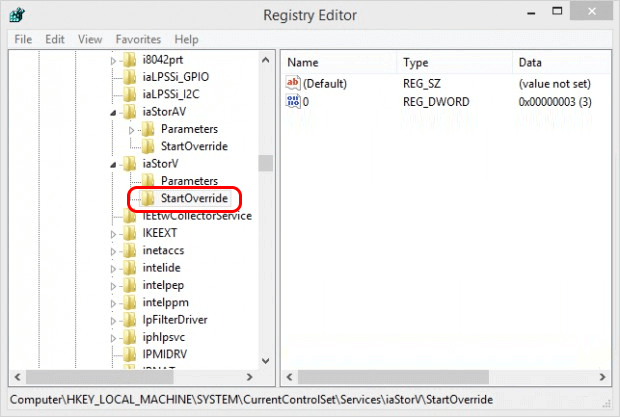Select the intelide registry key

164,268
